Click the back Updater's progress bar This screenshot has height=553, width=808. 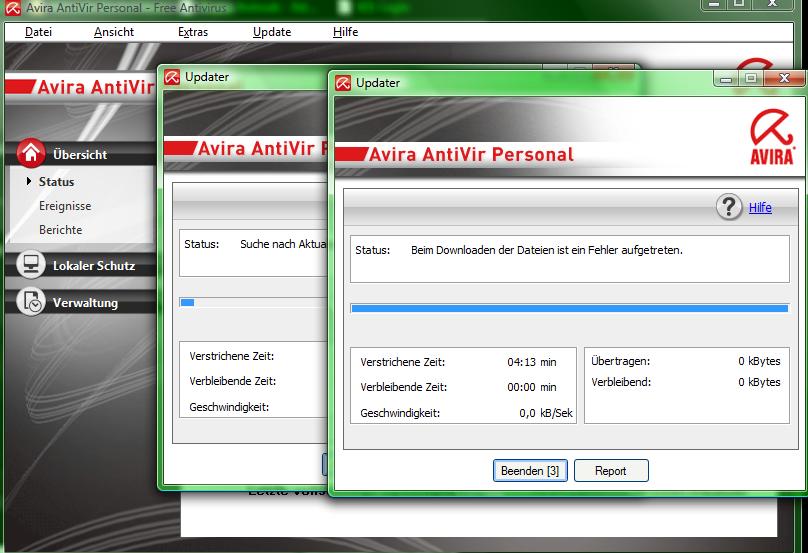tap(253, 303)
